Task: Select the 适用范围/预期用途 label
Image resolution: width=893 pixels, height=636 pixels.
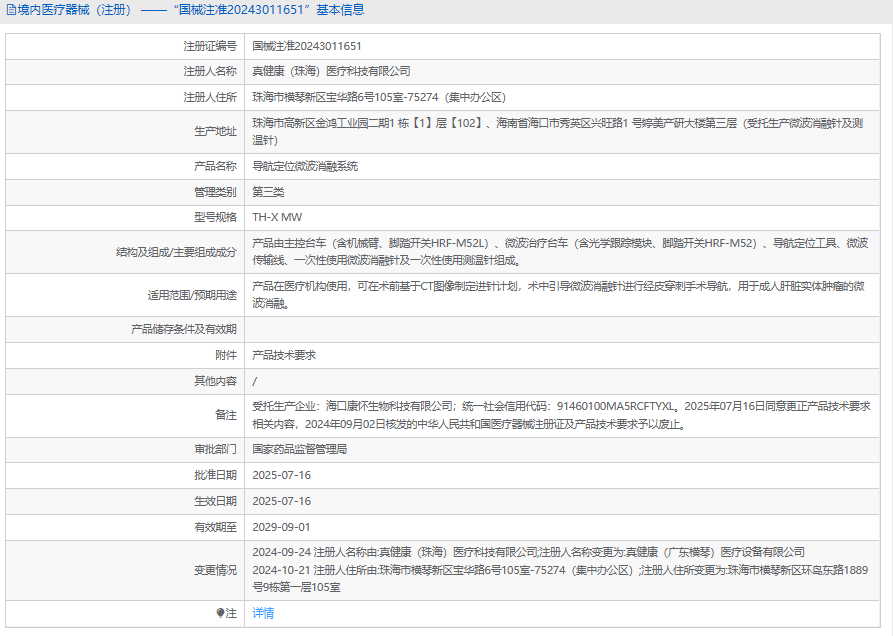Action: click(x=192, y=295)
